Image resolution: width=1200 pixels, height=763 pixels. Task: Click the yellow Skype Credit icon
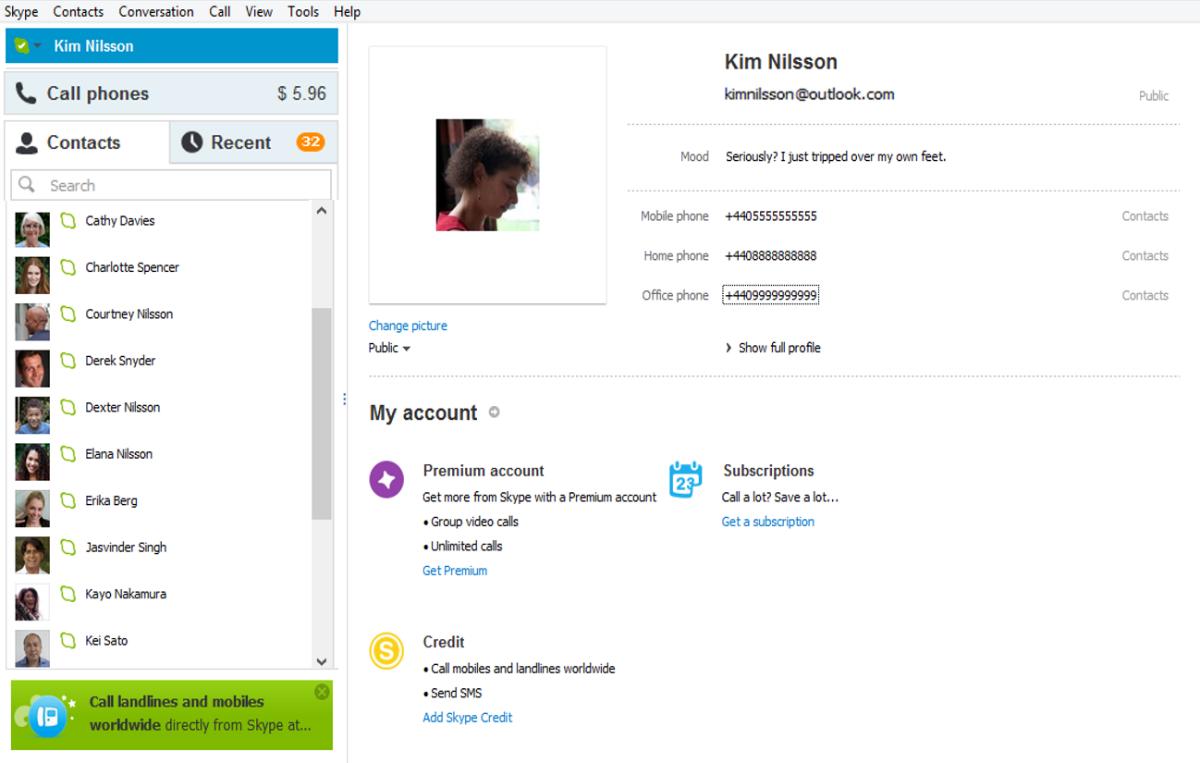(386, 652)
